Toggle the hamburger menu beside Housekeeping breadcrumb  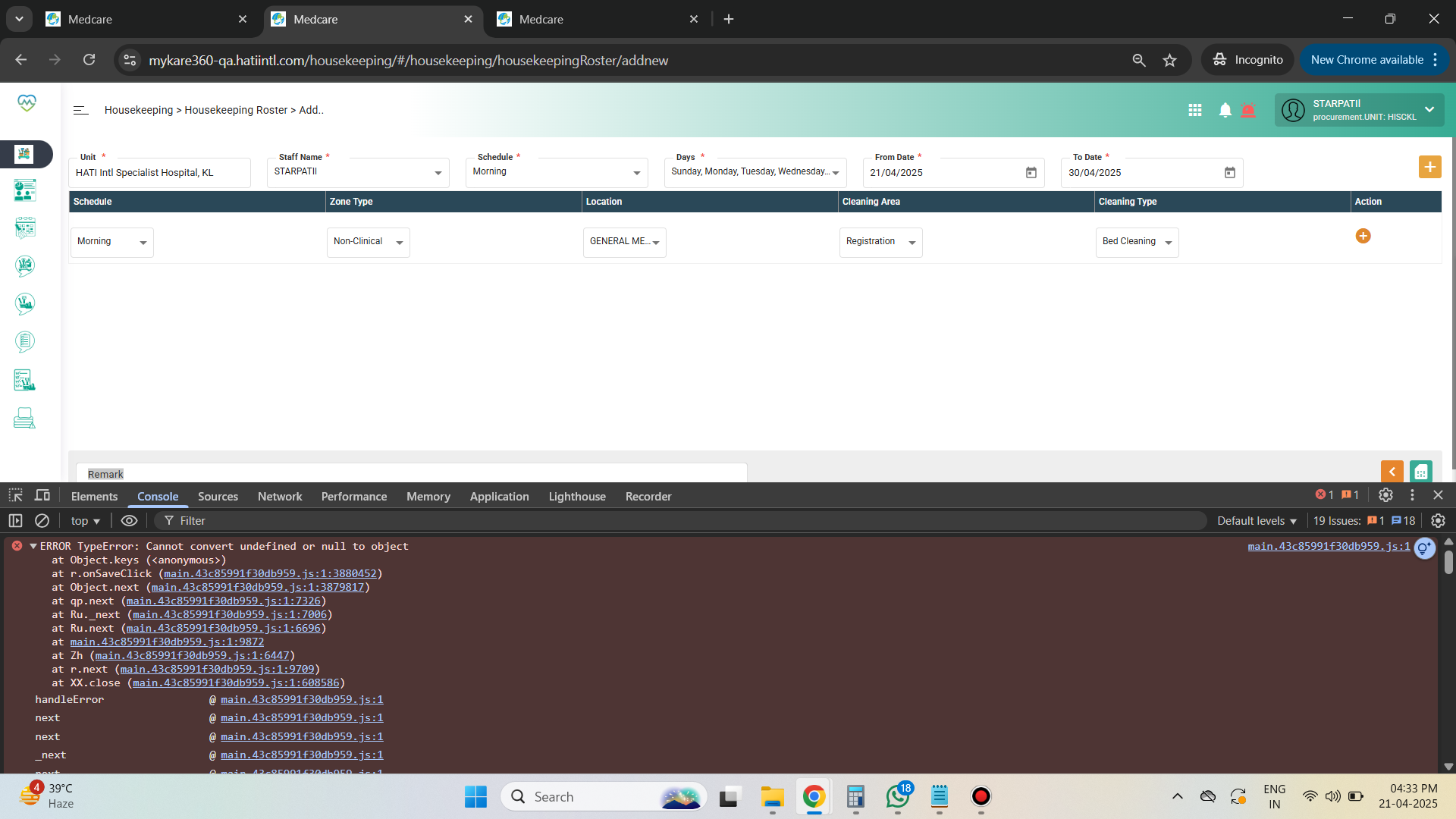80,110
